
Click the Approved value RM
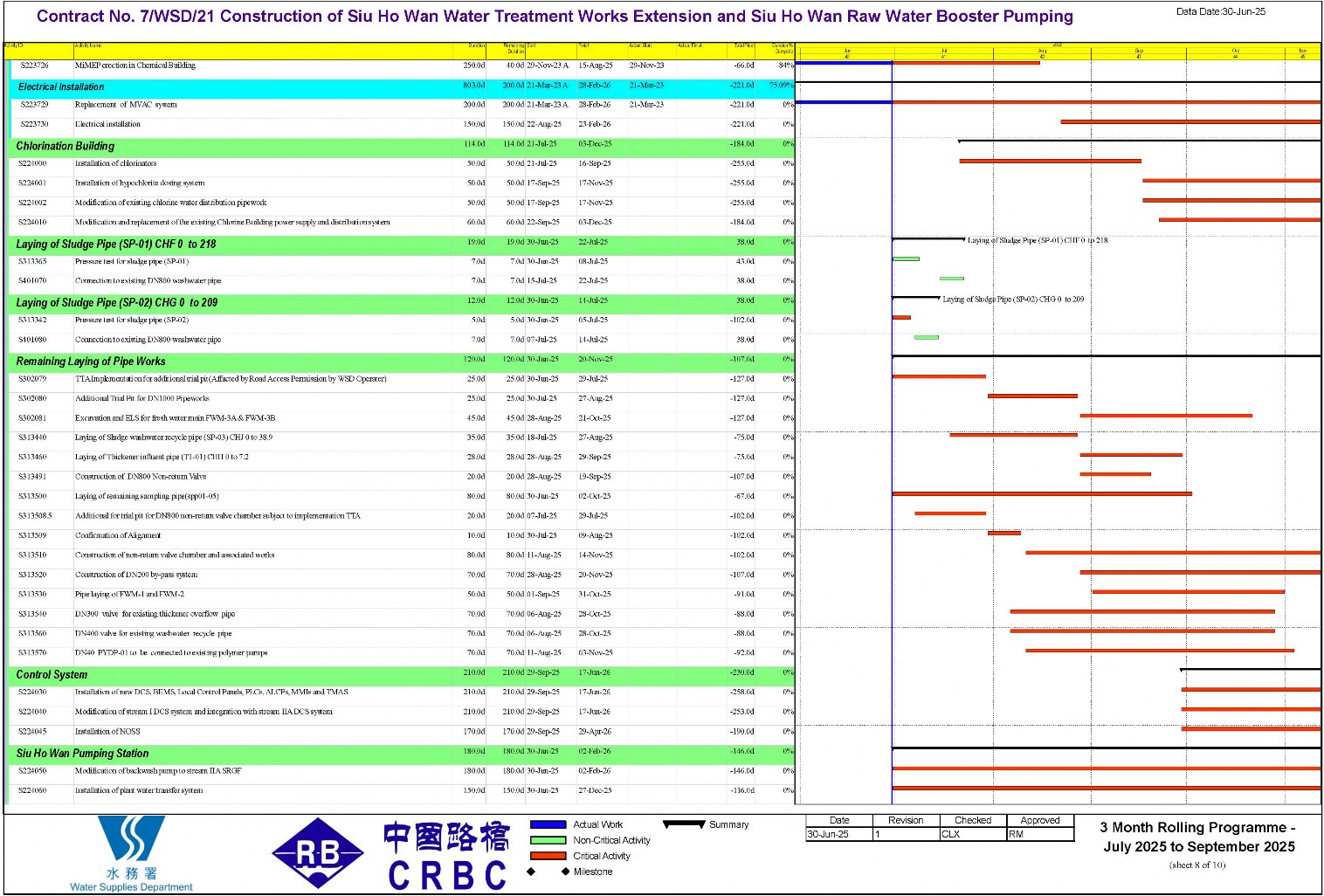coord(1016,834)
